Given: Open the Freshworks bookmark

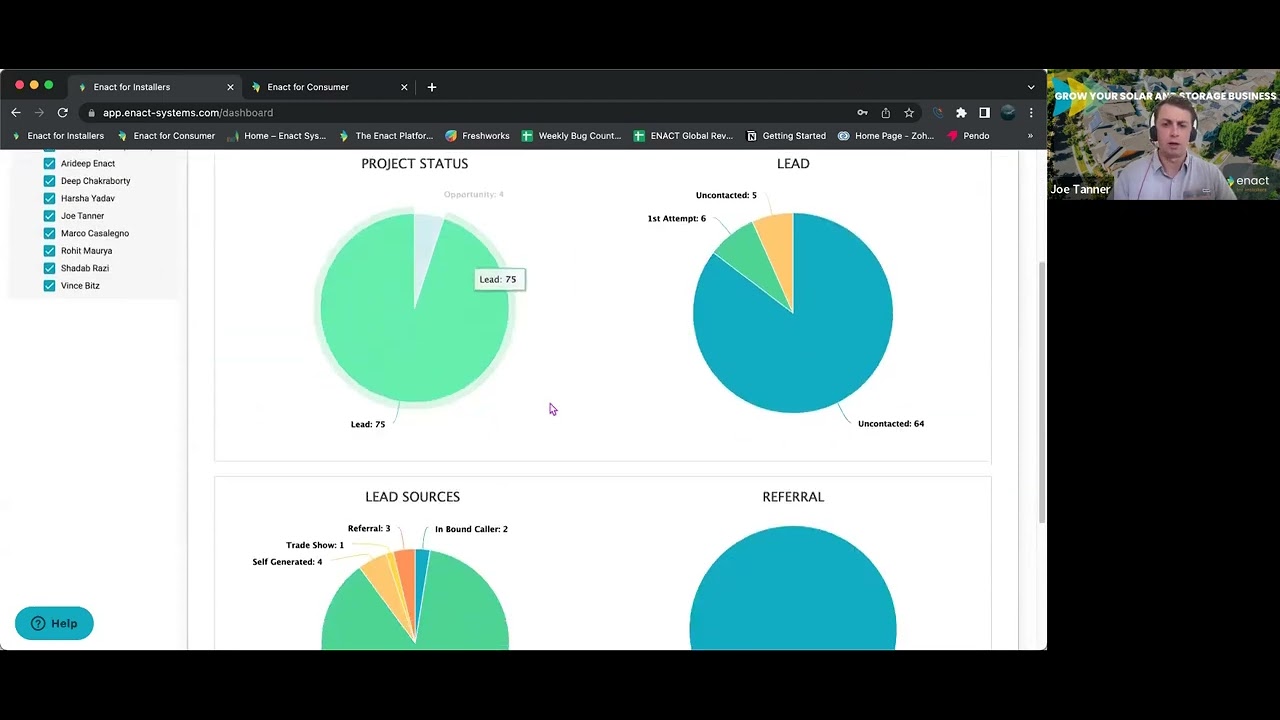Looking at the screenshot, I should coord(477,136).
